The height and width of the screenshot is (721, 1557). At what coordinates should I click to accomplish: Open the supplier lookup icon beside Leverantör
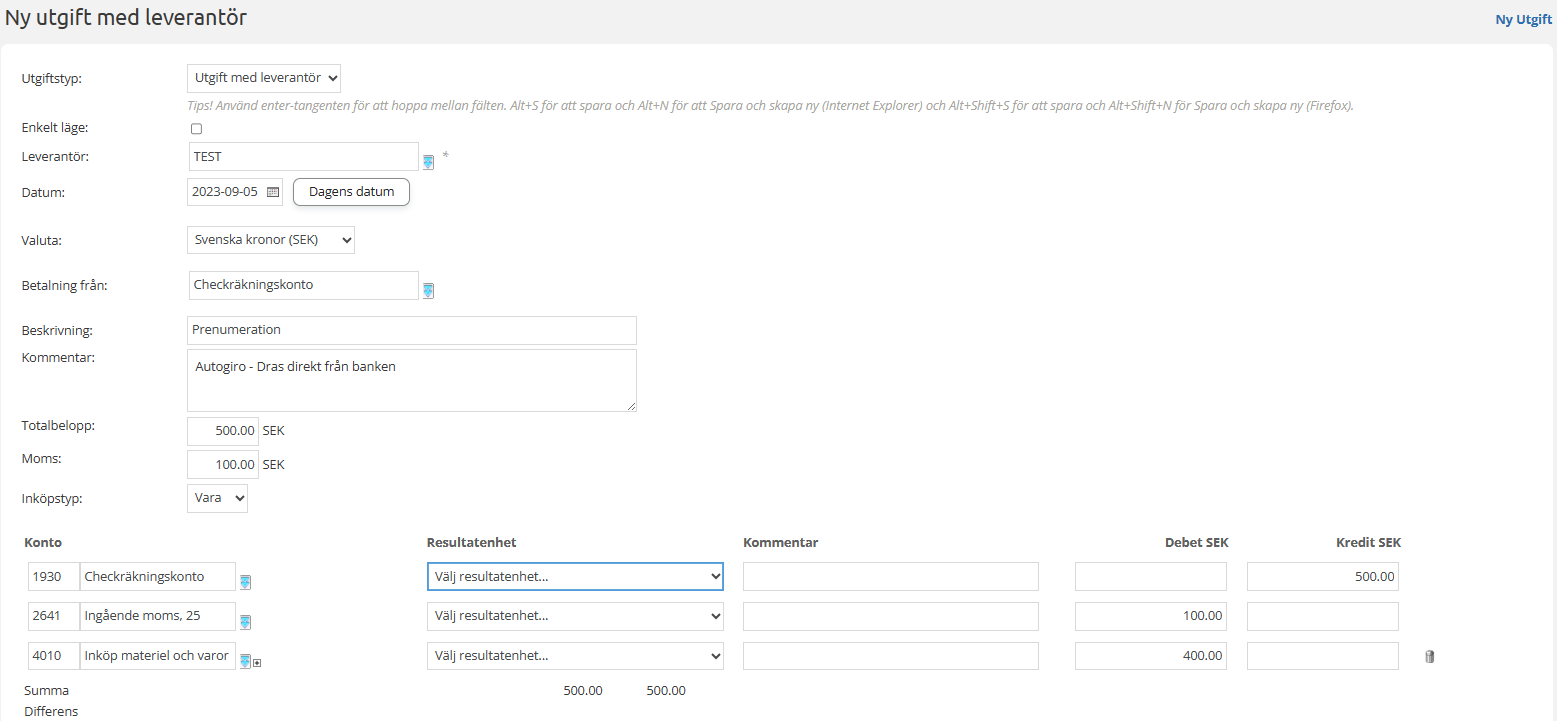pyautogui.click(x=428, y=161)
